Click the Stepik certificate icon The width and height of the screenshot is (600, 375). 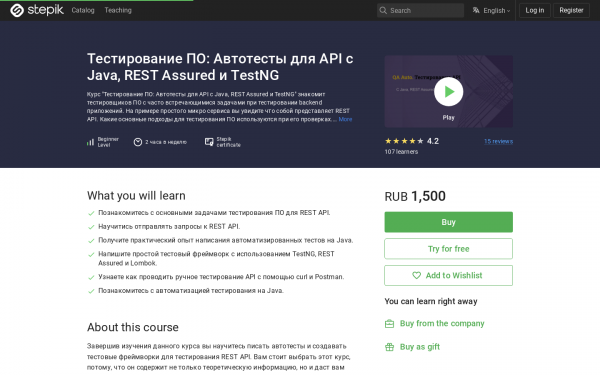pyautogui.click(x=209, y=142)
